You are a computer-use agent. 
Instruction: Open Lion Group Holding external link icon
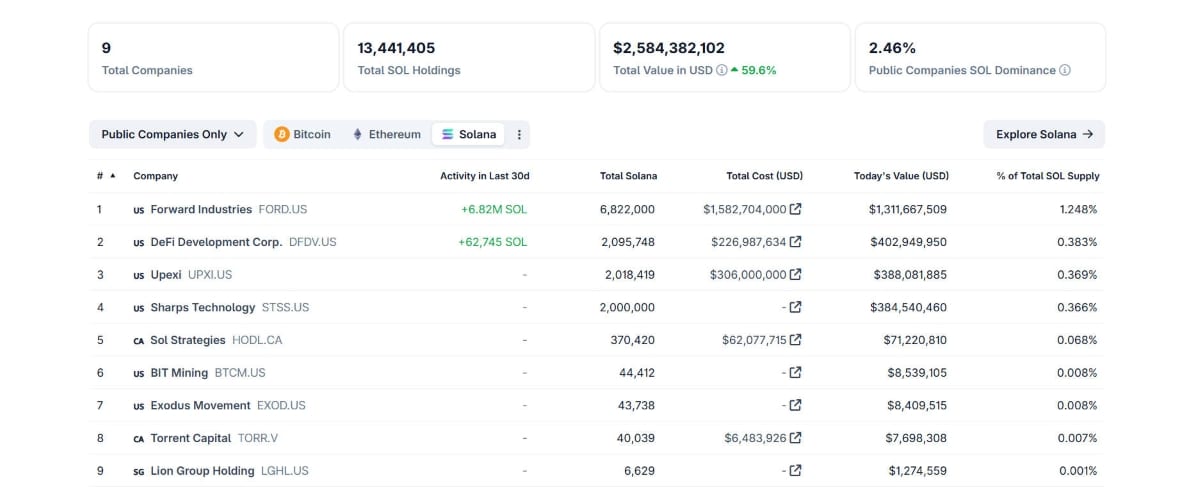pyautogui.click(x=795, y=471)
